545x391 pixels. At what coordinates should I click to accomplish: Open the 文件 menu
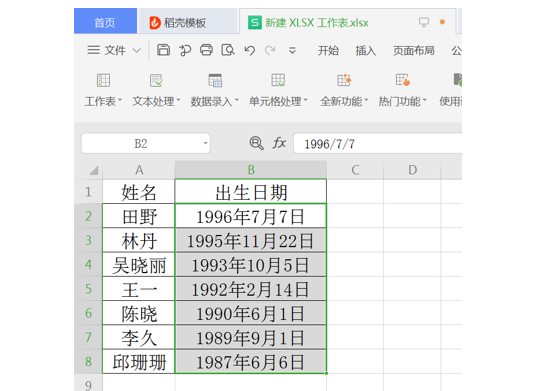pos(115,50)
